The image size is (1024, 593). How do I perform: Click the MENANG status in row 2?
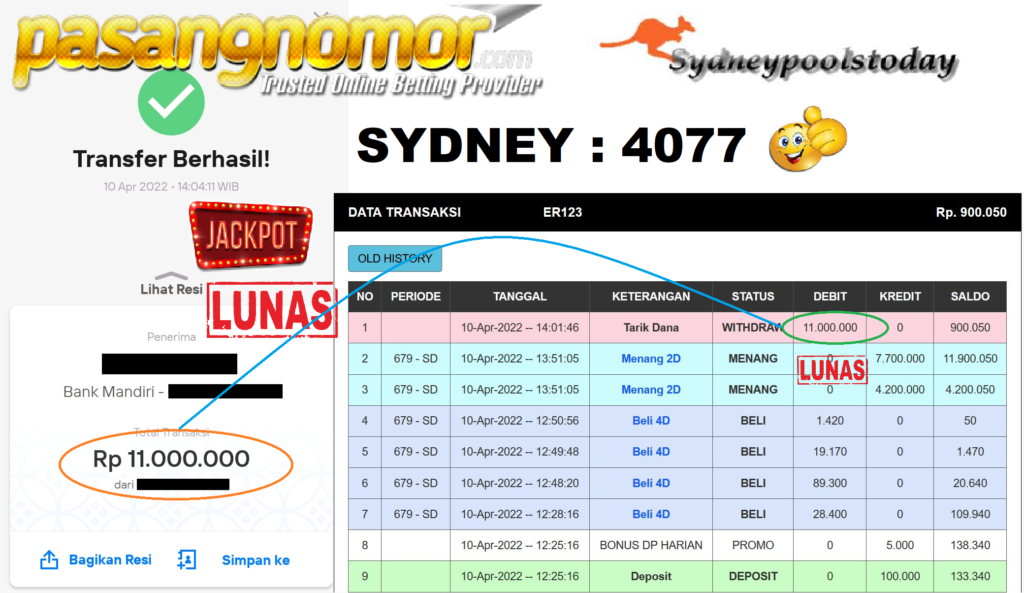752,359
